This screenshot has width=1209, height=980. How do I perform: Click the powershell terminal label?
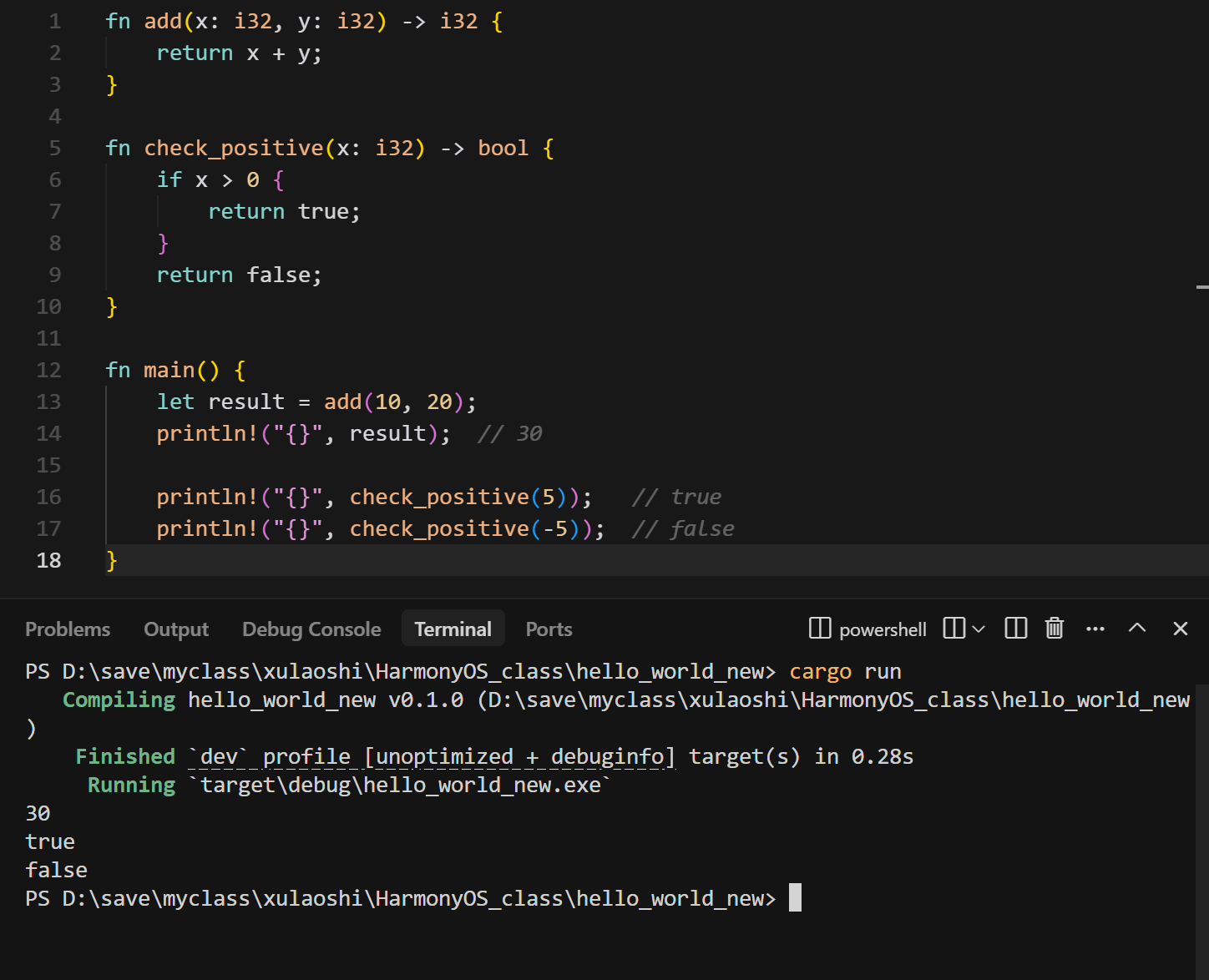click(883, 629)
